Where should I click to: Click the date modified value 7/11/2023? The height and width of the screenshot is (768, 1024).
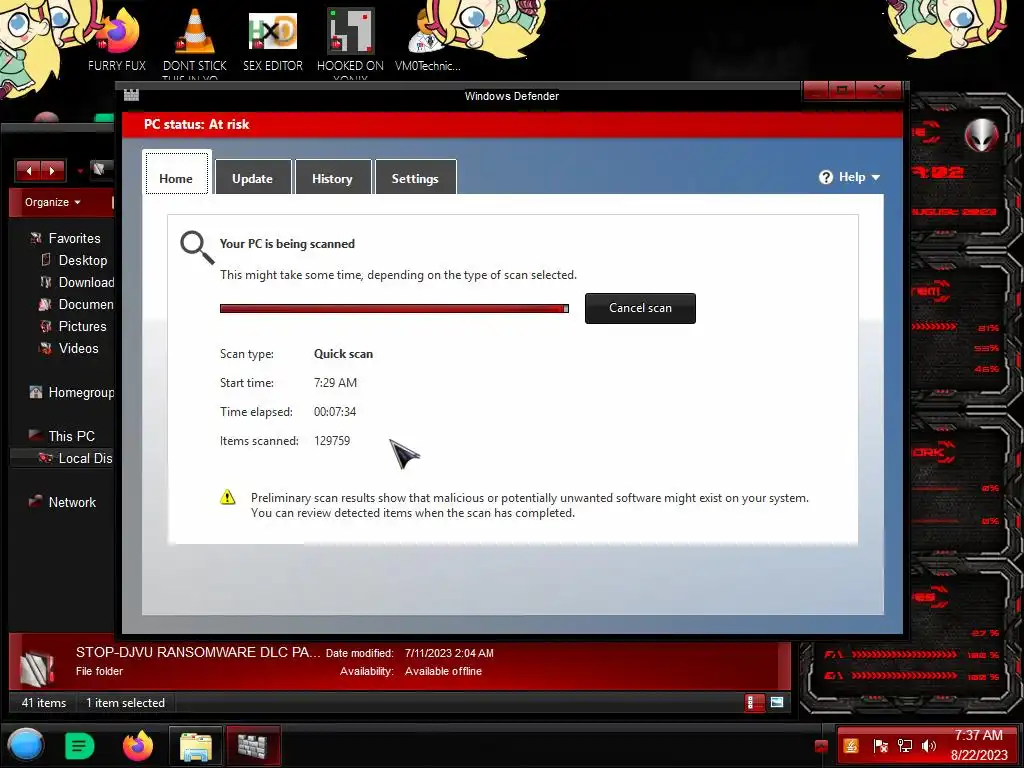click(x=449, y=653)
